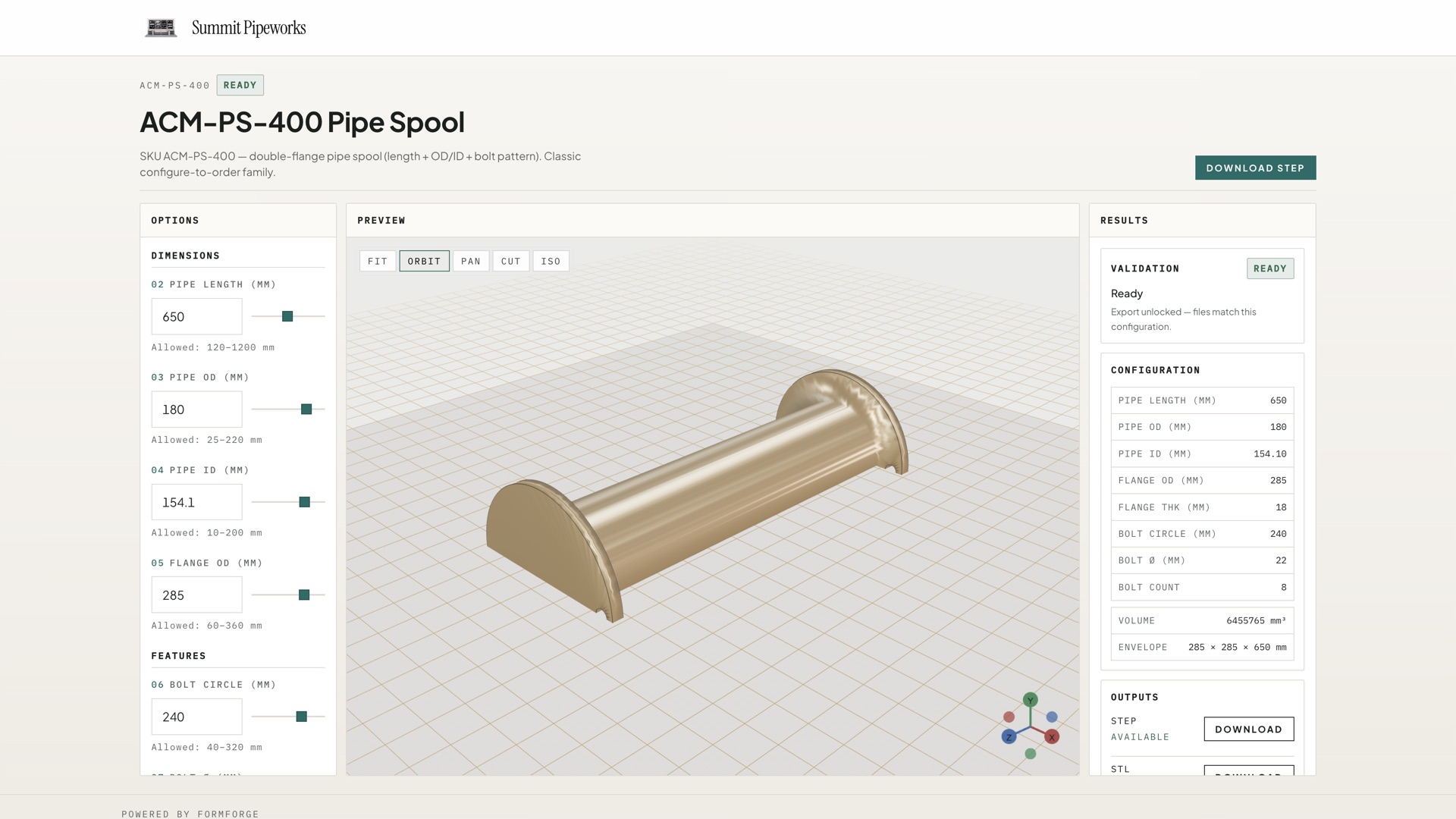Click the PIPE ID (MM) 154.10 row
1456x819 pixels.
tap(1202, 453)
